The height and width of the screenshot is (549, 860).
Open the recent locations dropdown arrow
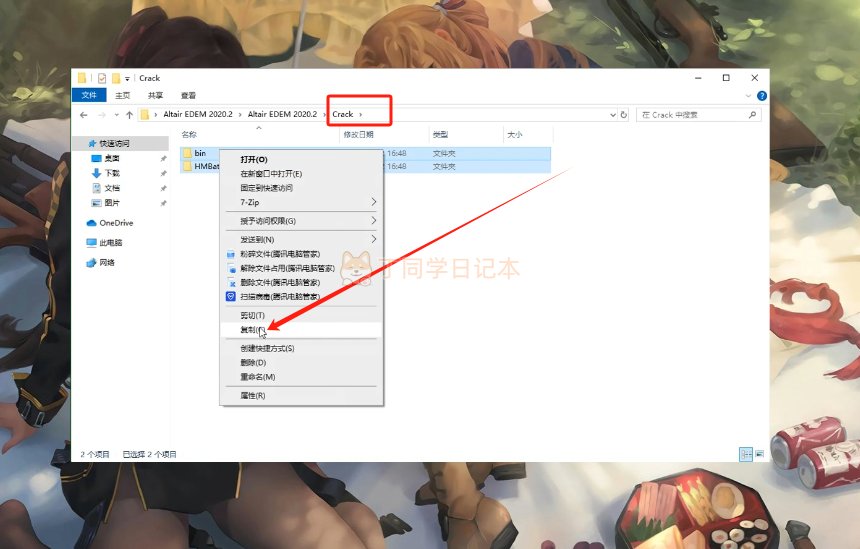coord(116,115)
